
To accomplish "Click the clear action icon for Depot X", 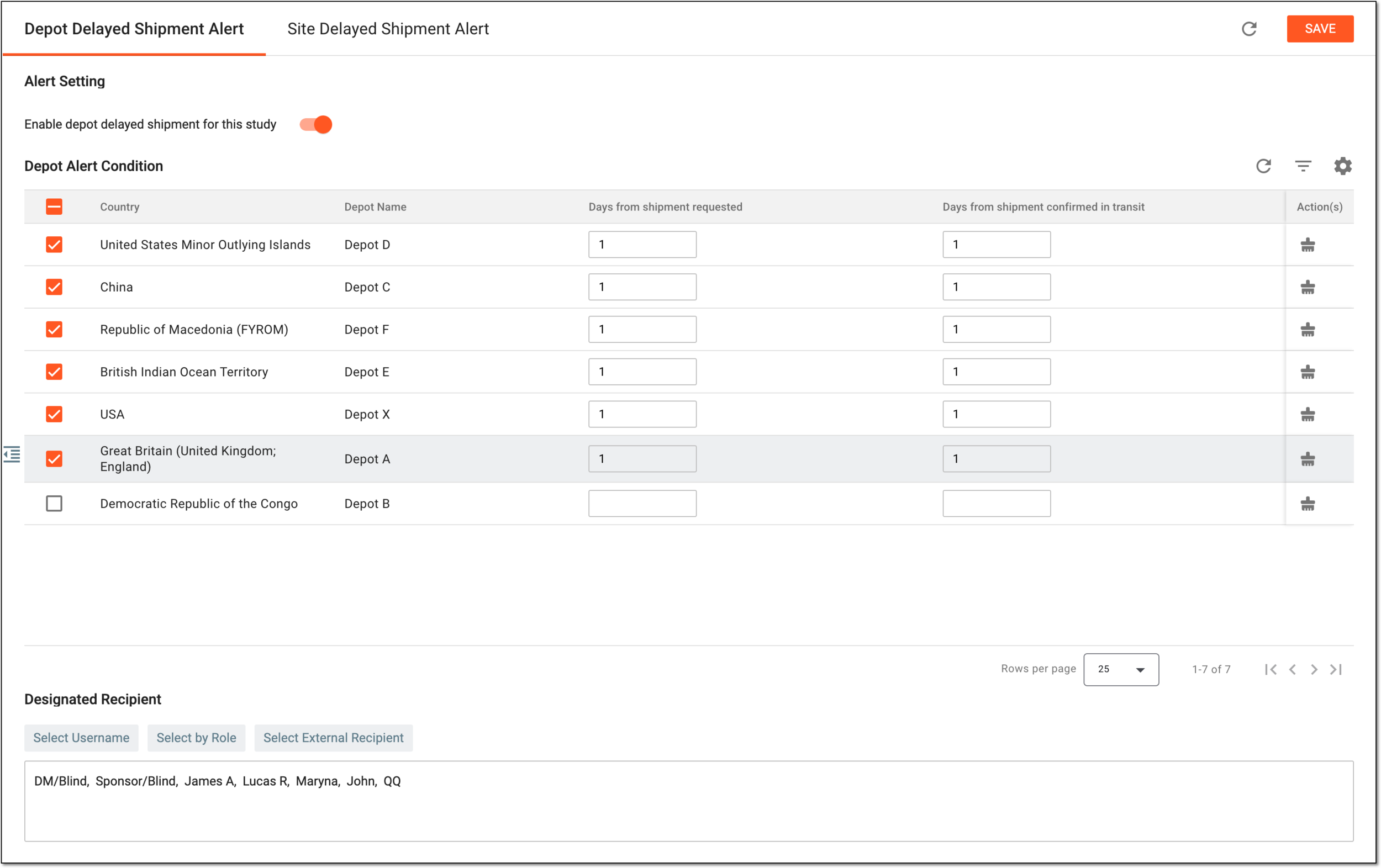I will pyautogui.click(x=1308, y=415).
